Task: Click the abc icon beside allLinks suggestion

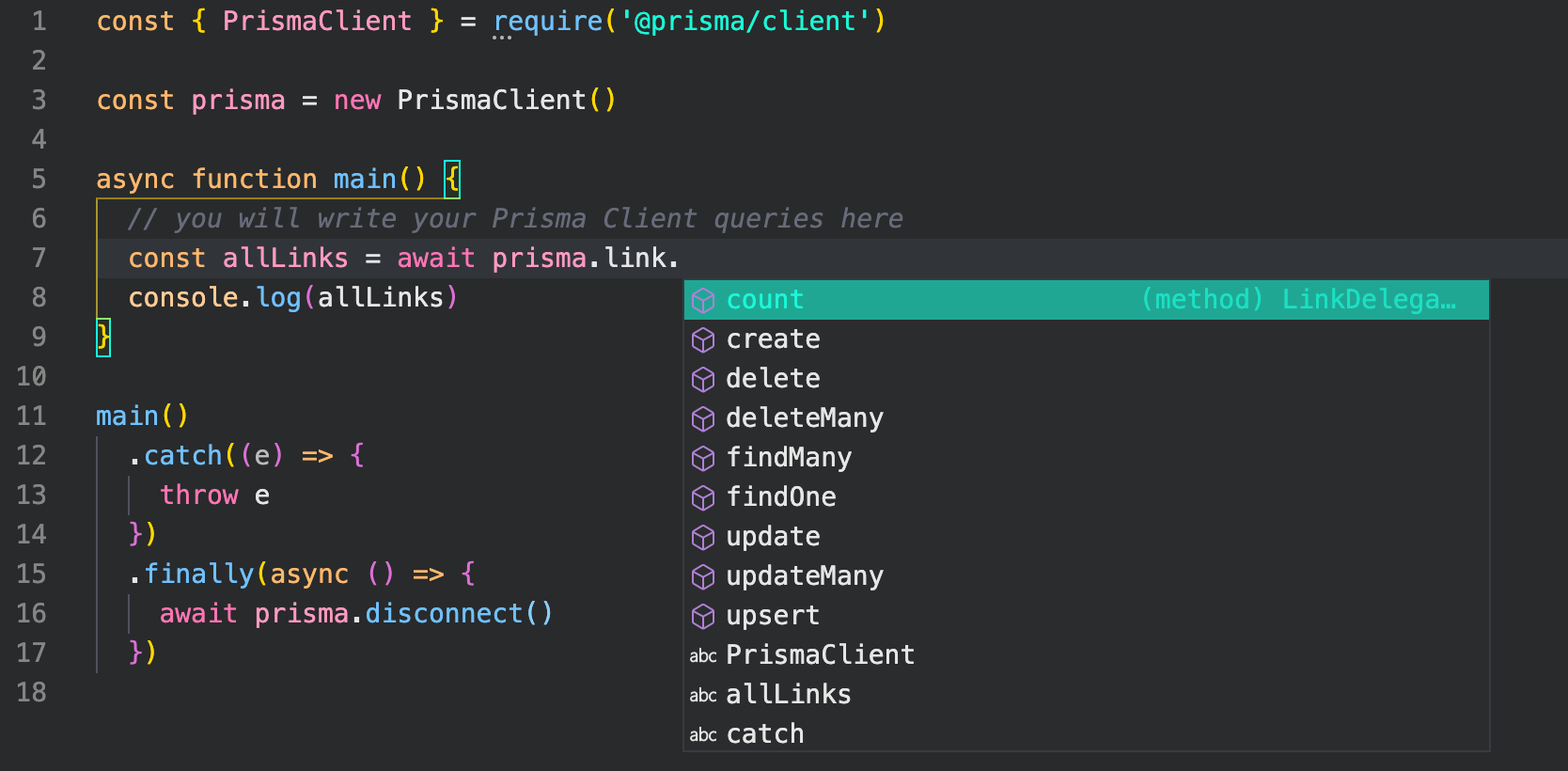Action: 703,695
